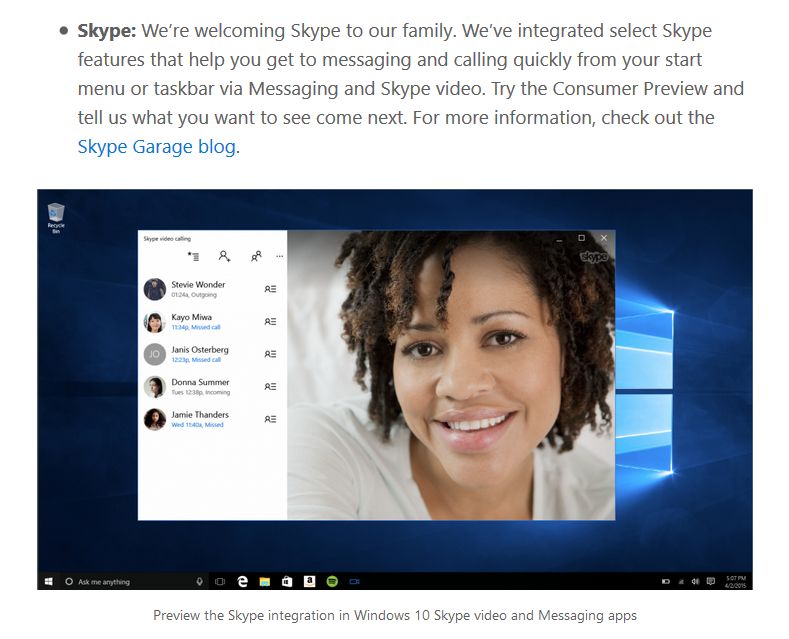Click the 'Ask me anything' search box
Viewport: 789px width, 639px height.
click(x=133, y=582)
